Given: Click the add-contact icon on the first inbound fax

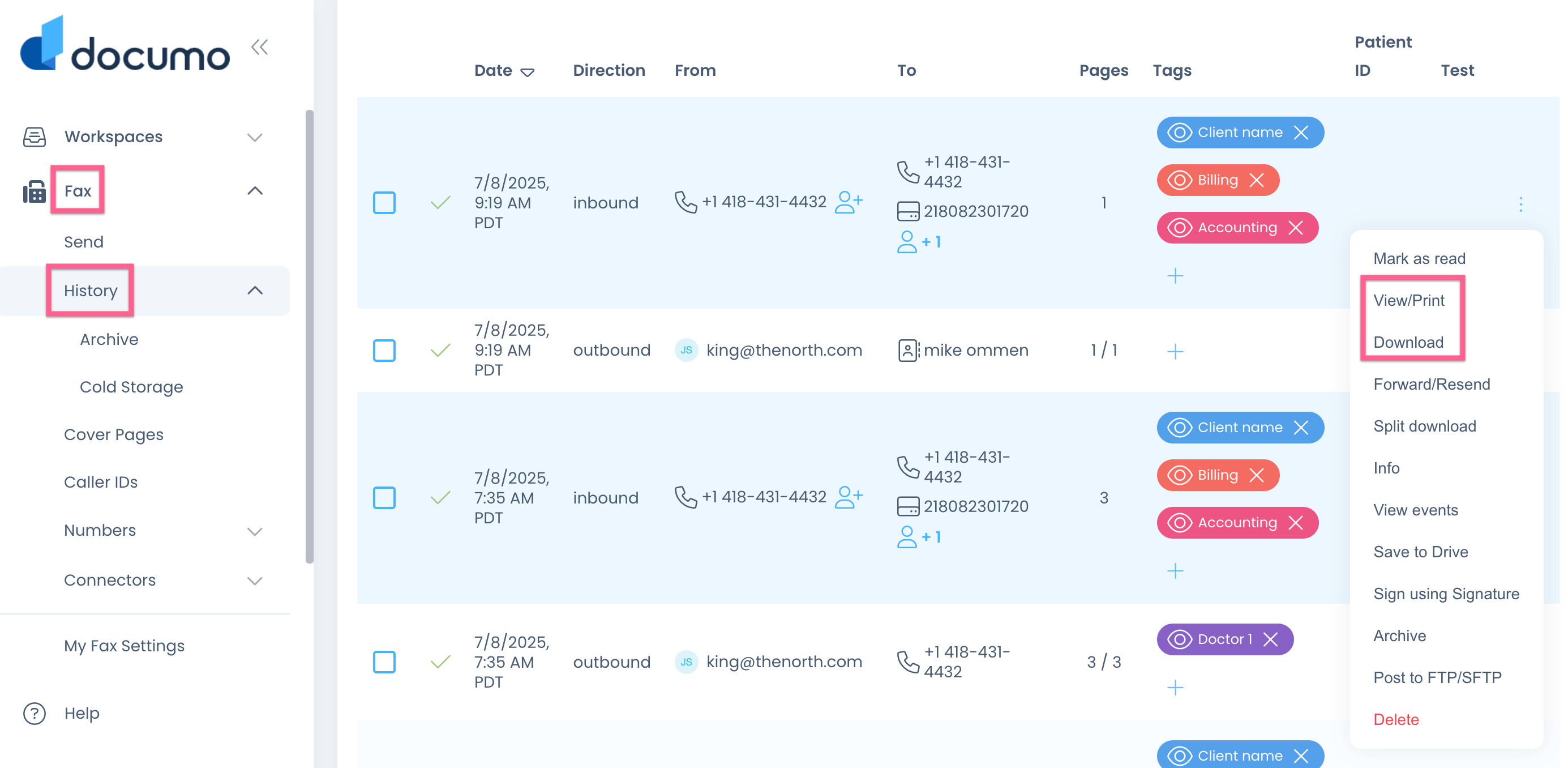Looking at the screenshot, I should (x=849, y=202).
